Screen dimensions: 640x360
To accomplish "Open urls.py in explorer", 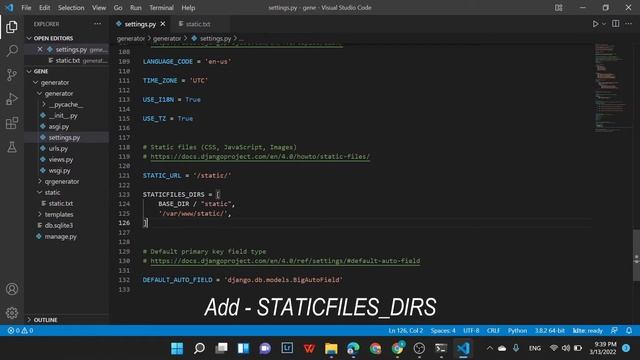I will [x=58, y=149].
